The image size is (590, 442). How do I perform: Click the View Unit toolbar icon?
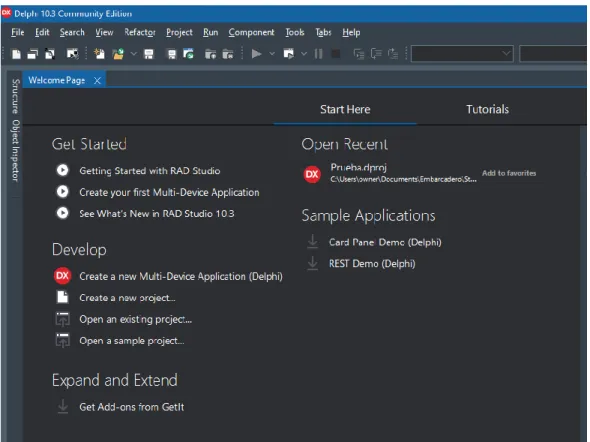[16, 54]
